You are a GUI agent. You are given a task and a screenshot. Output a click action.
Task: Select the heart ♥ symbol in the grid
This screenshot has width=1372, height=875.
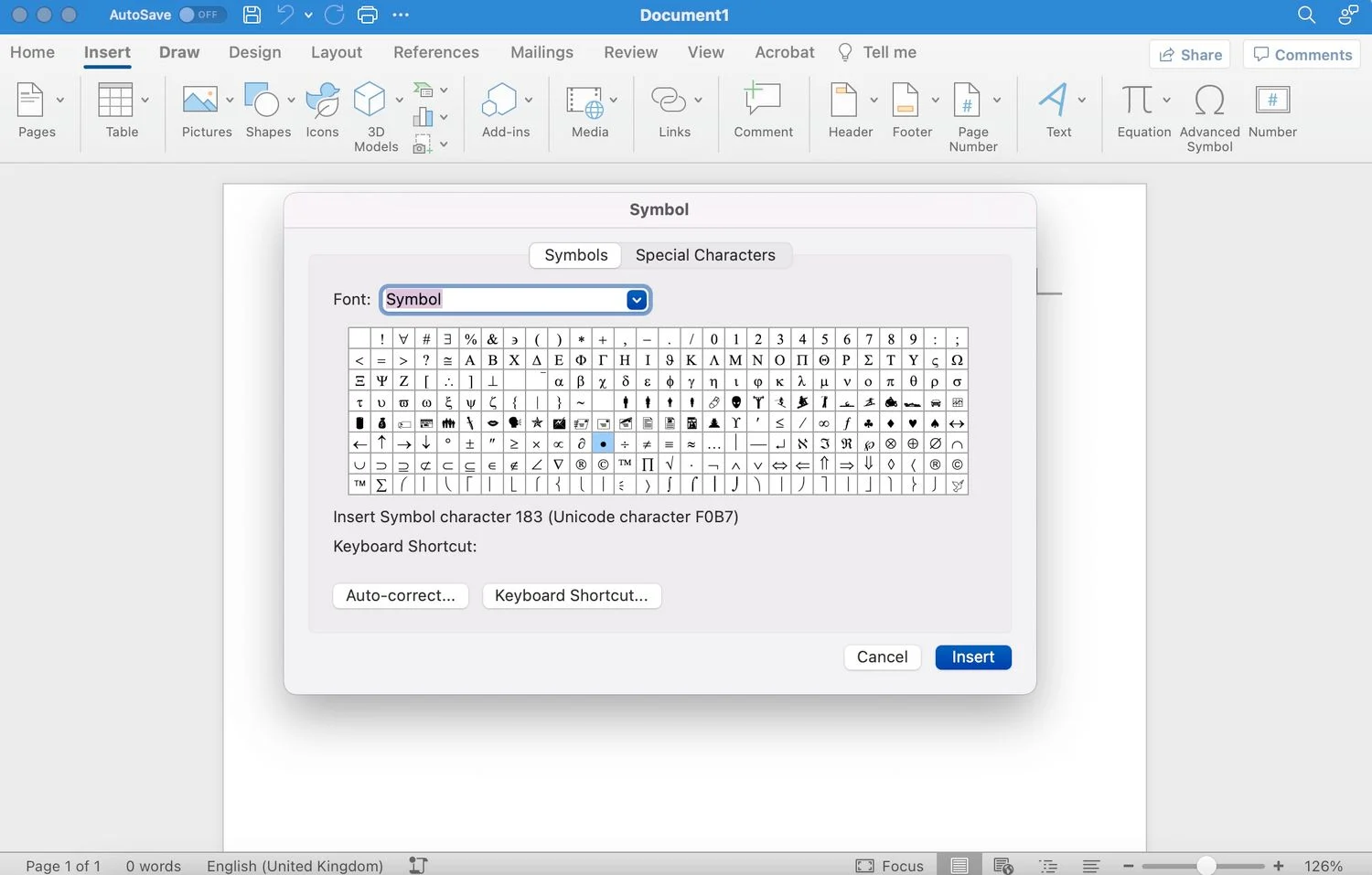click(x=913, y=422)
